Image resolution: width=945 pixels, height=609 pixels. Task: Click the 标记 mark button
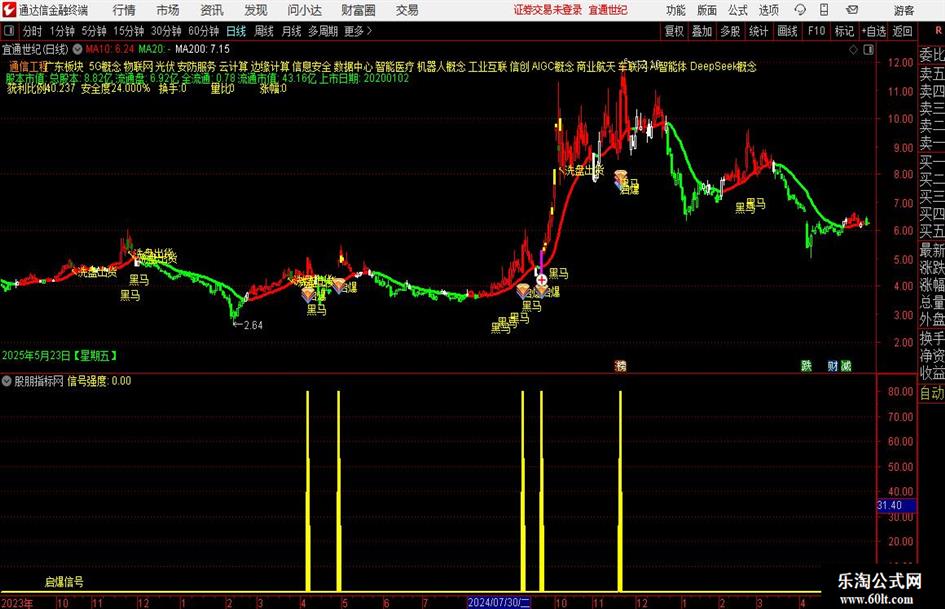pyautogui.click(x=844, y=31)
